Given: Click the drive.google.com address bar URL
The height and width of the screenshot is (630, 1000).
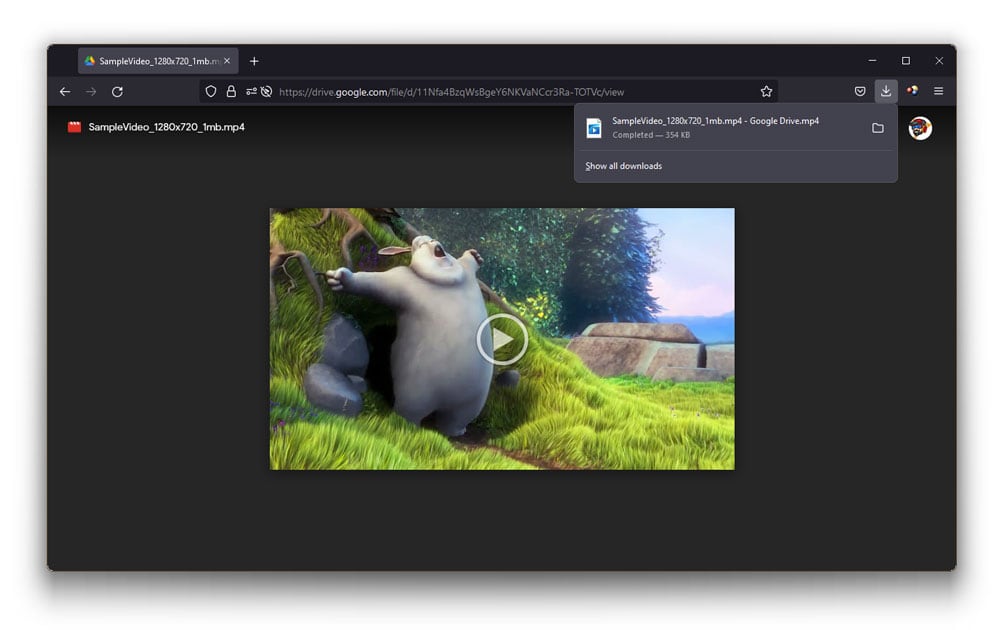Looking at the screenshot, I should (x=451, y=92).
